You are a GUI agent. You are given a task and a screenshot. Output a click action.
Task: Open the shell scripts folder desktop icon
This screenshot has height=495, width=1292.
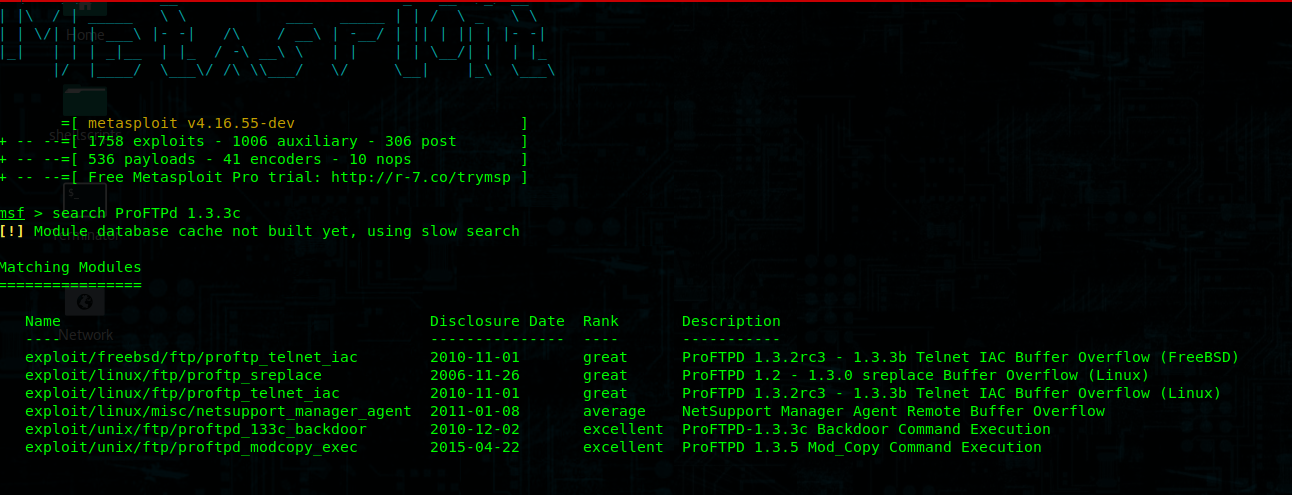tap(85, 112)
